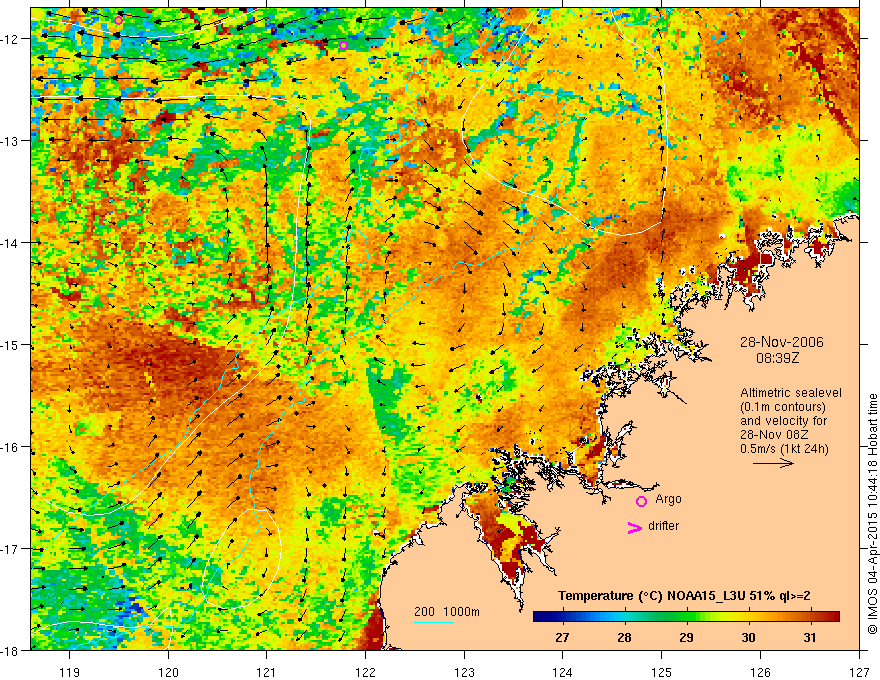This screenshot has width=880, height=680.
Task: Click the drifter legend magenta arrowhead
Action: tap(634, 527)
